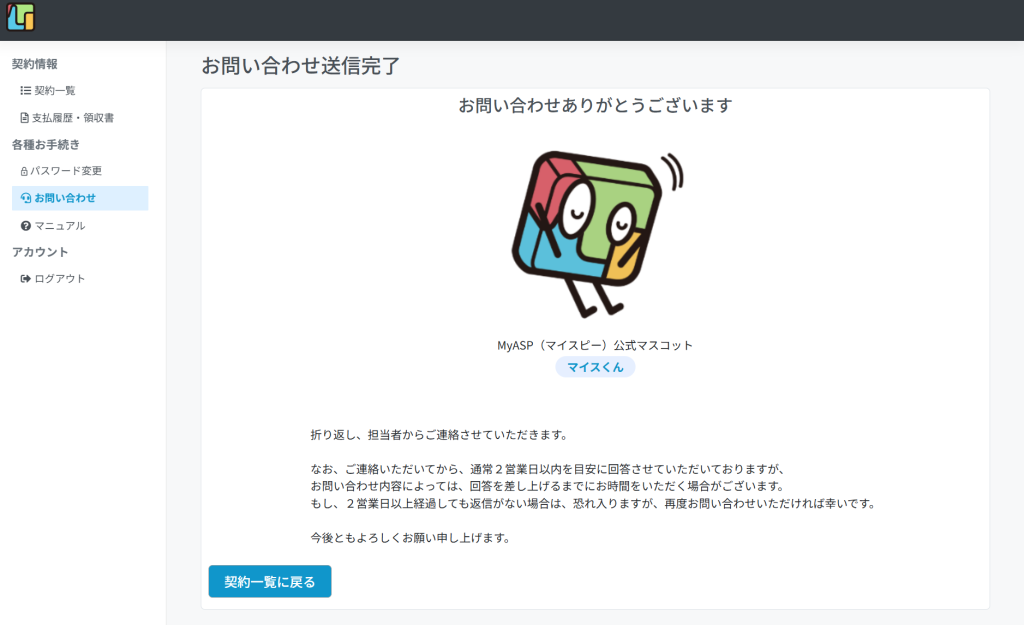Click the MyASP logo in the top bar
Viewport: 1024px width, 625px height.
[x=20, y=17]
